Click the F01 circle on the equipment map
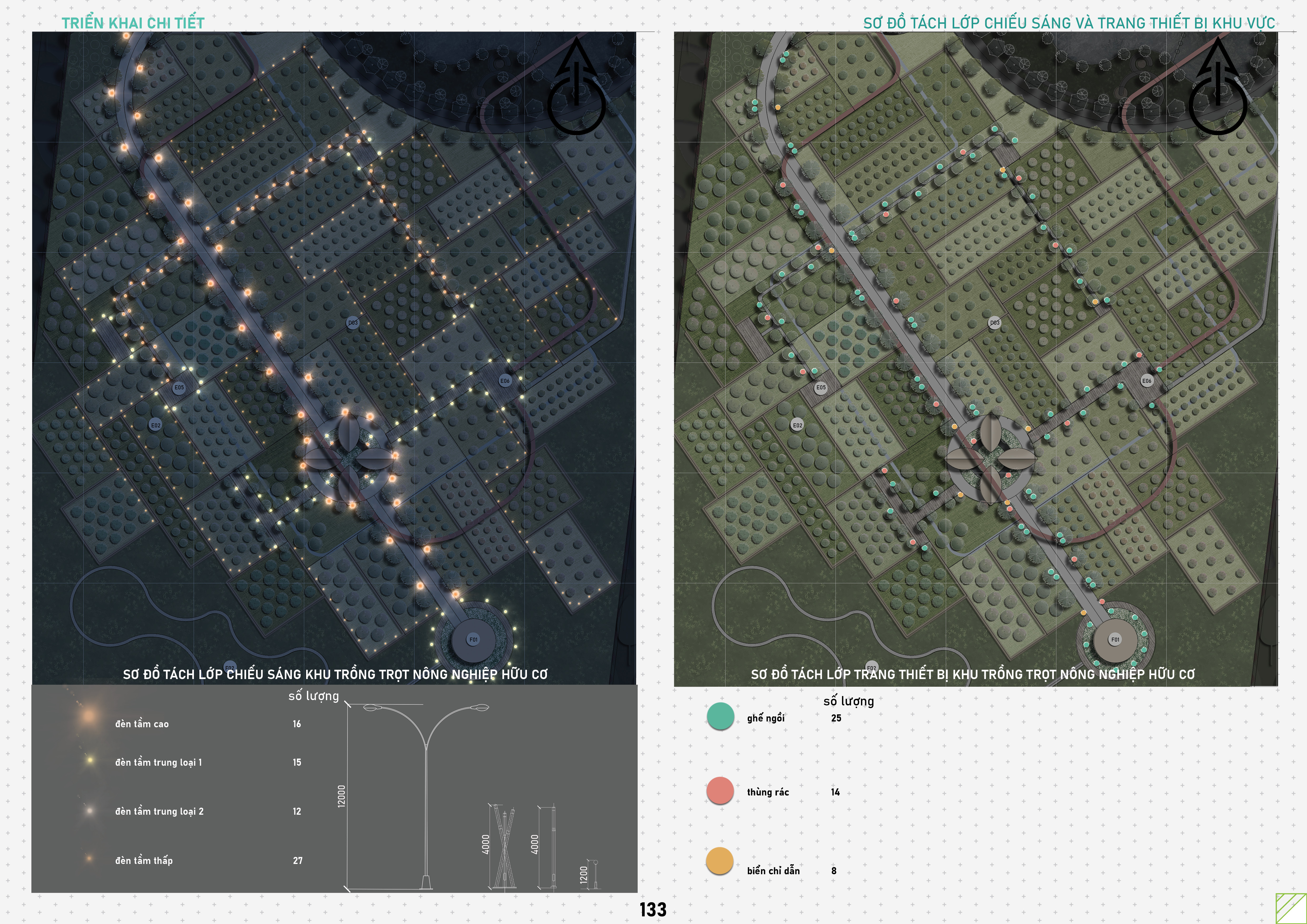 coord(1115,640)
